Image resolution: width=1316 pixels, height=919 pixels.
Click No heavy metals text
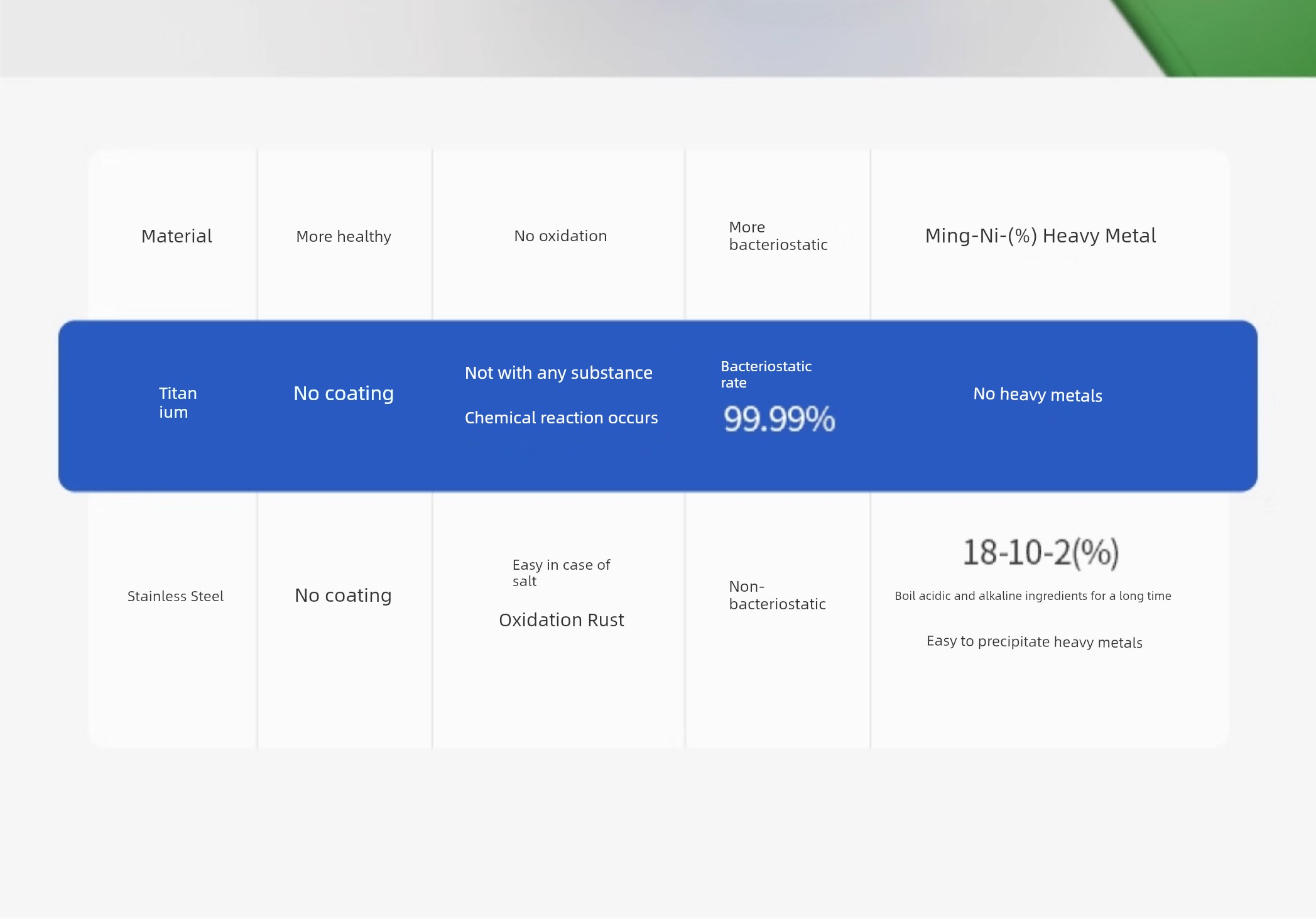[x=1037, y=395]
